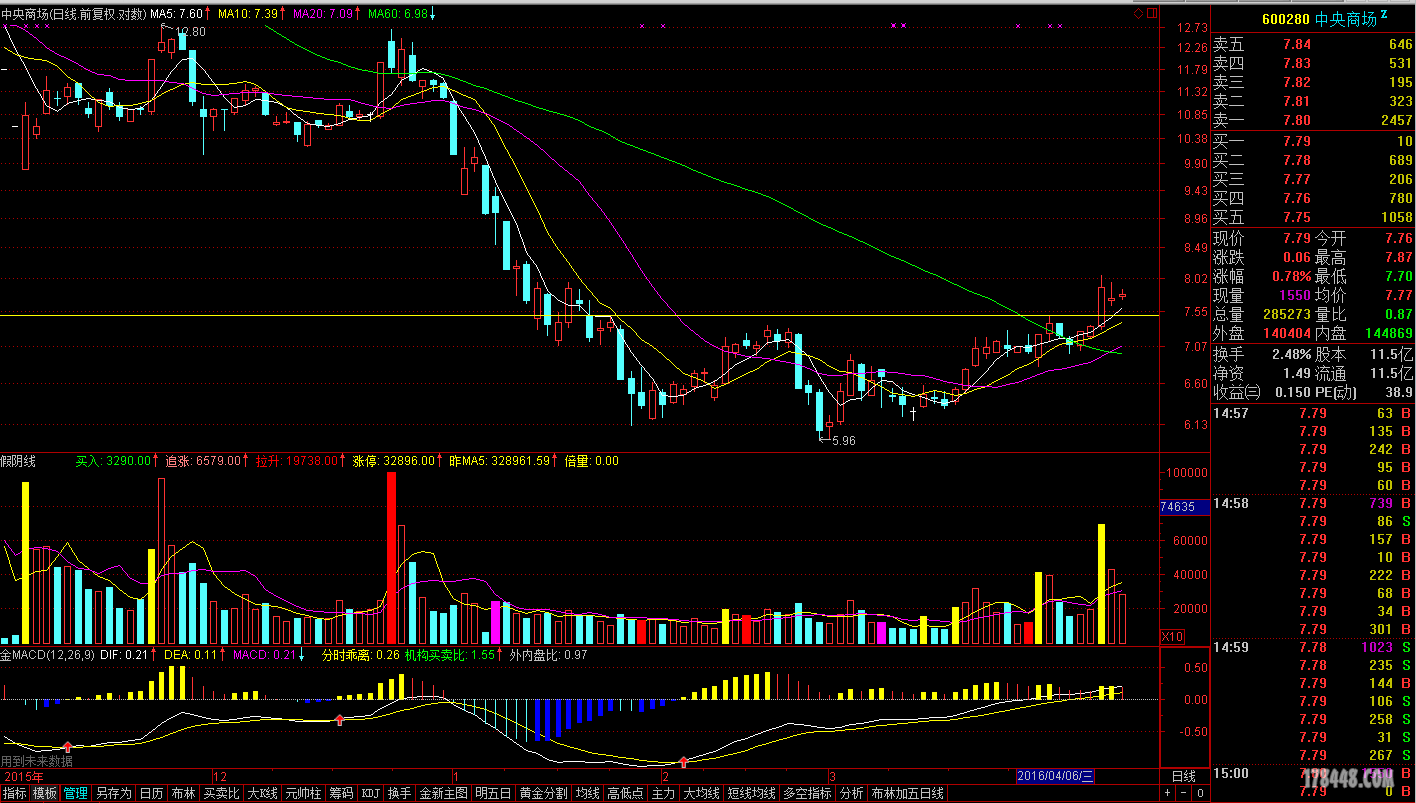Click the plus zoom button in the bottom bar
Screen dimensions: 1416x803
(x=1167, y=793)
